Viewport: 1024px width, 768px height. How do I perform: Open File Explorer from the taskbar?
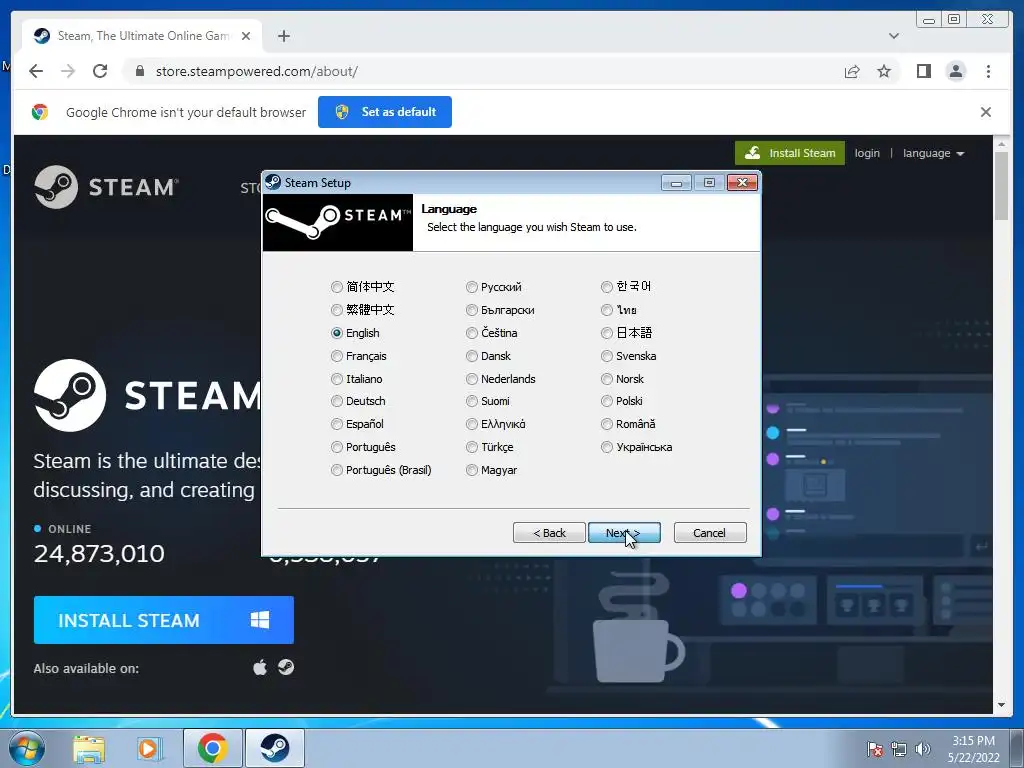89,748
